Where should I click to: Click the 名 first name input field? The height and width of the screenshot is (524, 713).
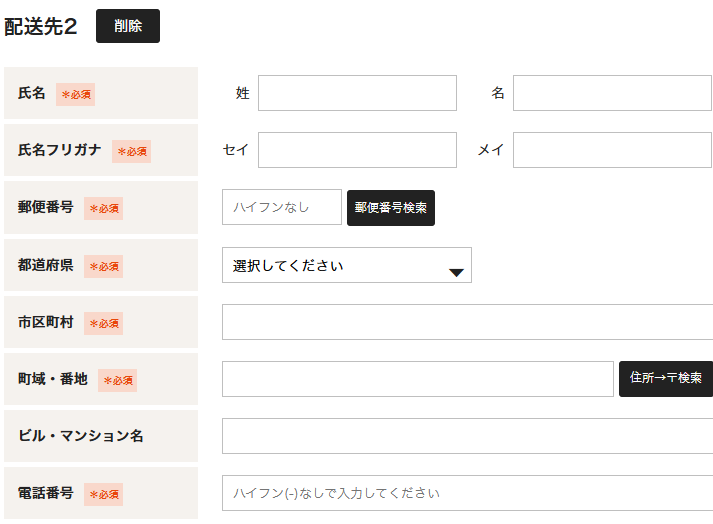click(x=612, y=93)
